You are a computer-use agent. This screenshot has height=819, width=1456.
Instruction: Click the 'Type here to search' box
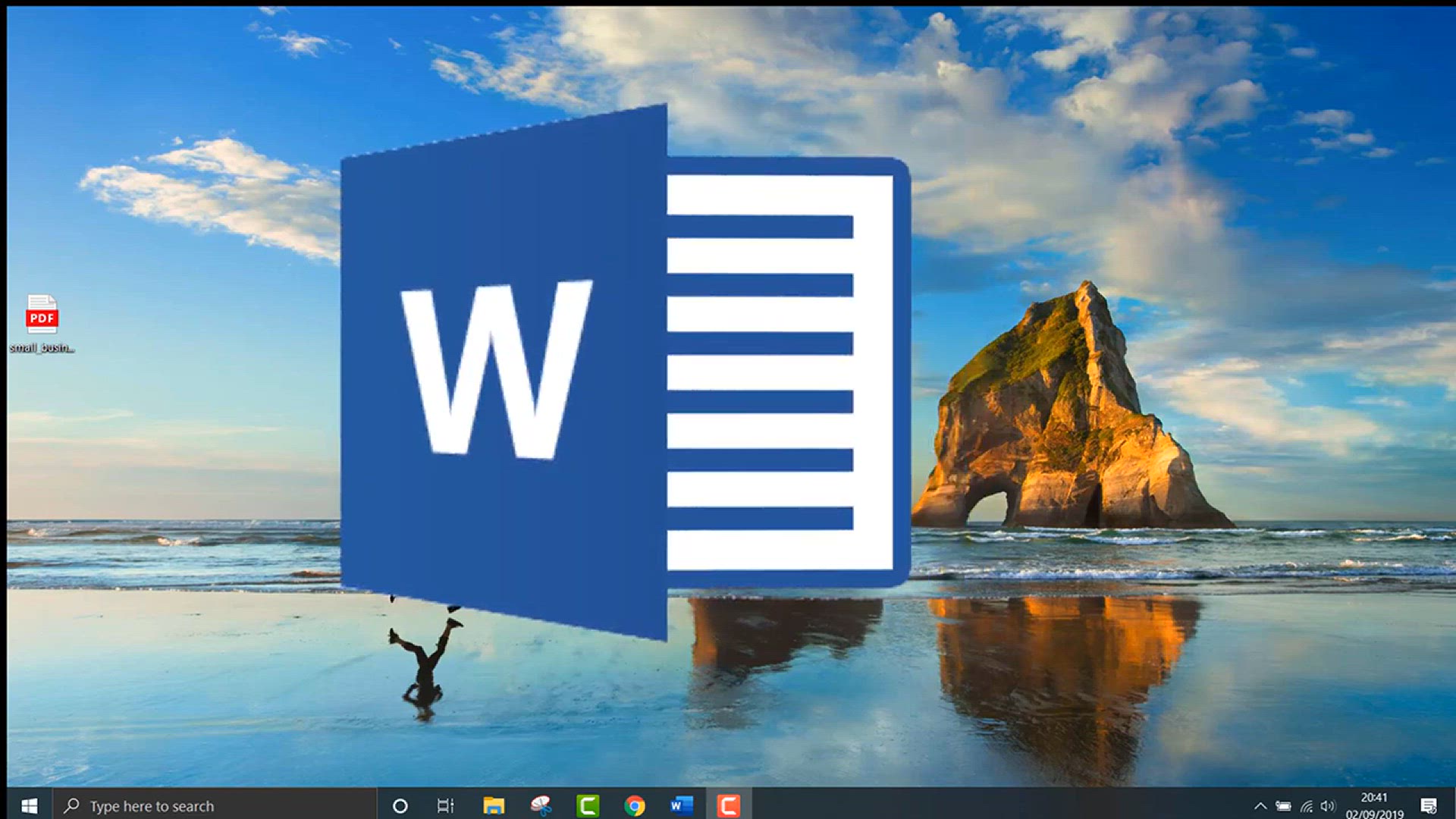click(x=215, y=805)
